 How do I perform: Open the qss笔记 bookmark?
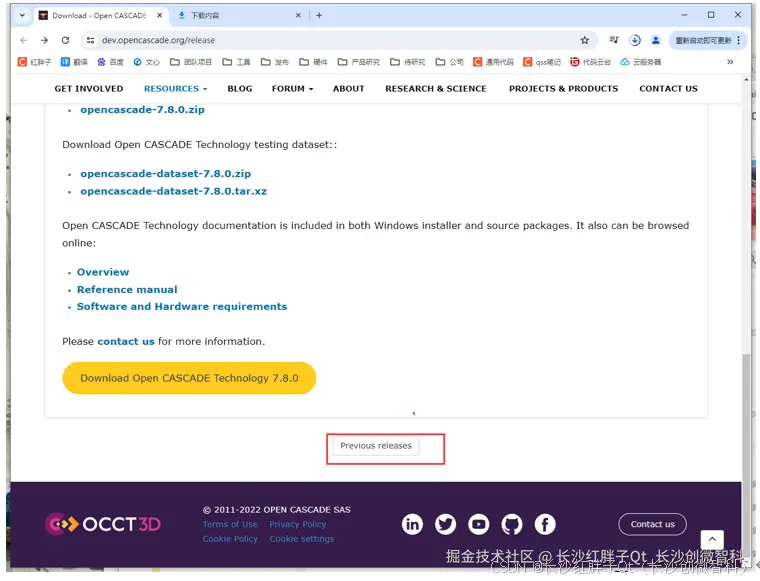click(542, 62)
